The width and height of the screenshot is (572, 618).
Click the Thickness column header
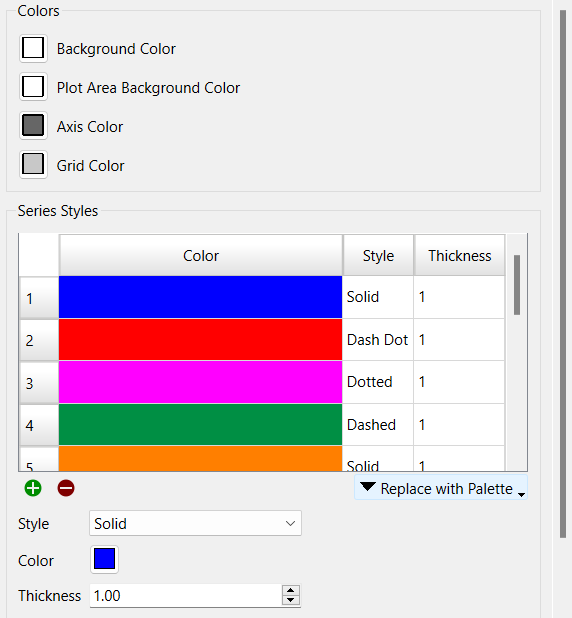pos(460,255)
